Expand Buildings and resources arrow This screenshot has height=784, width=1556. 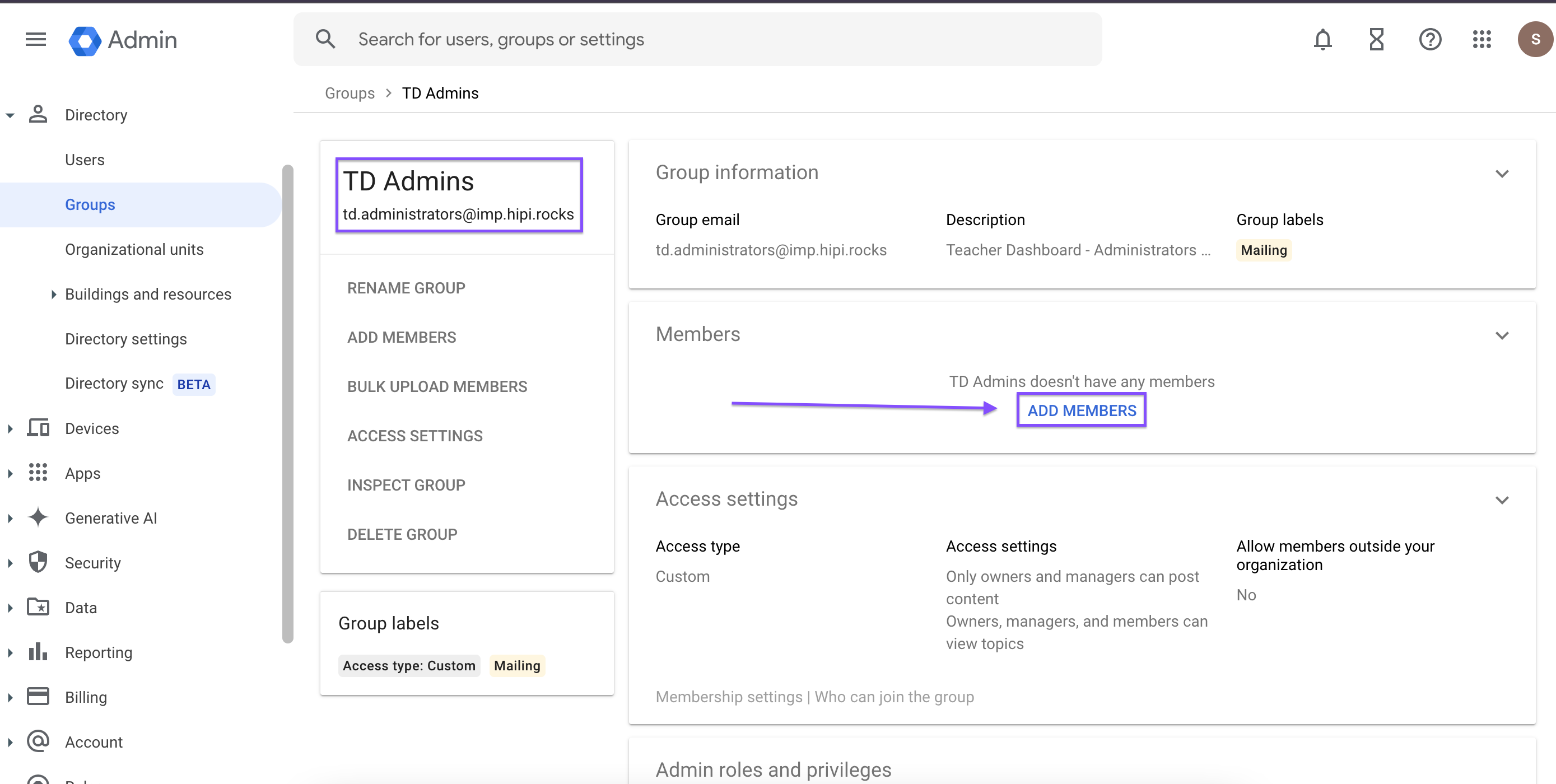click(54, 294)
